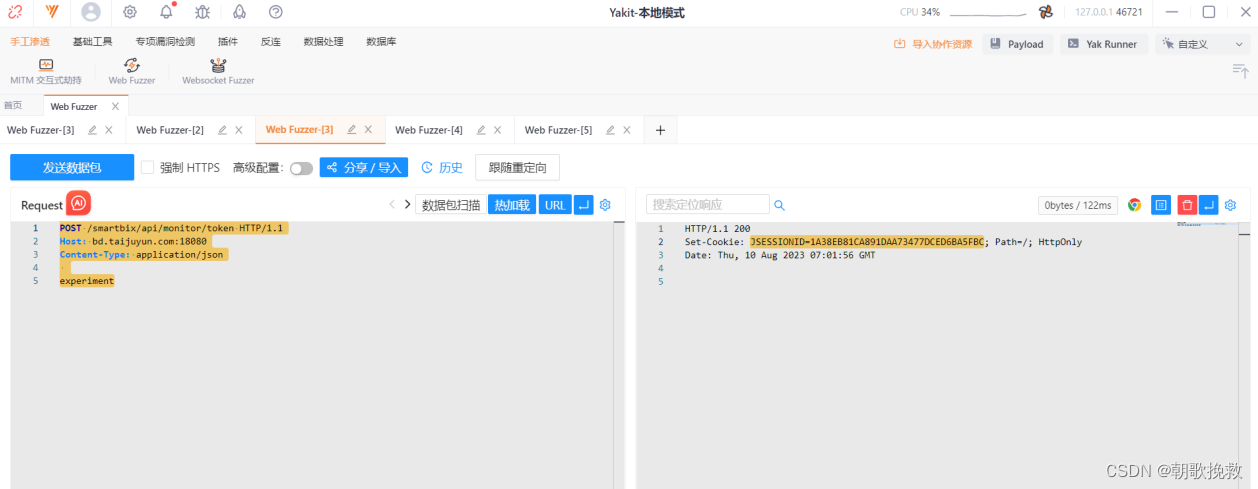The image size is (1258, 489).
Task: Open Yak Runner
Action: (1104, 44)
